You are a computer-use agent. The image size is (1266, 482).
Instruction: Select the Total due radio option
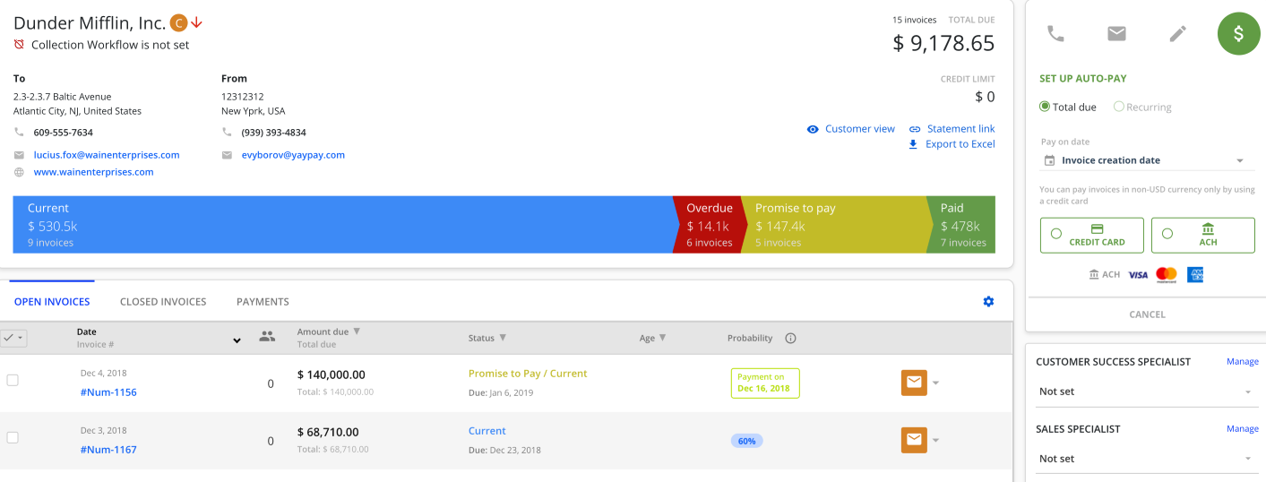1045,107
